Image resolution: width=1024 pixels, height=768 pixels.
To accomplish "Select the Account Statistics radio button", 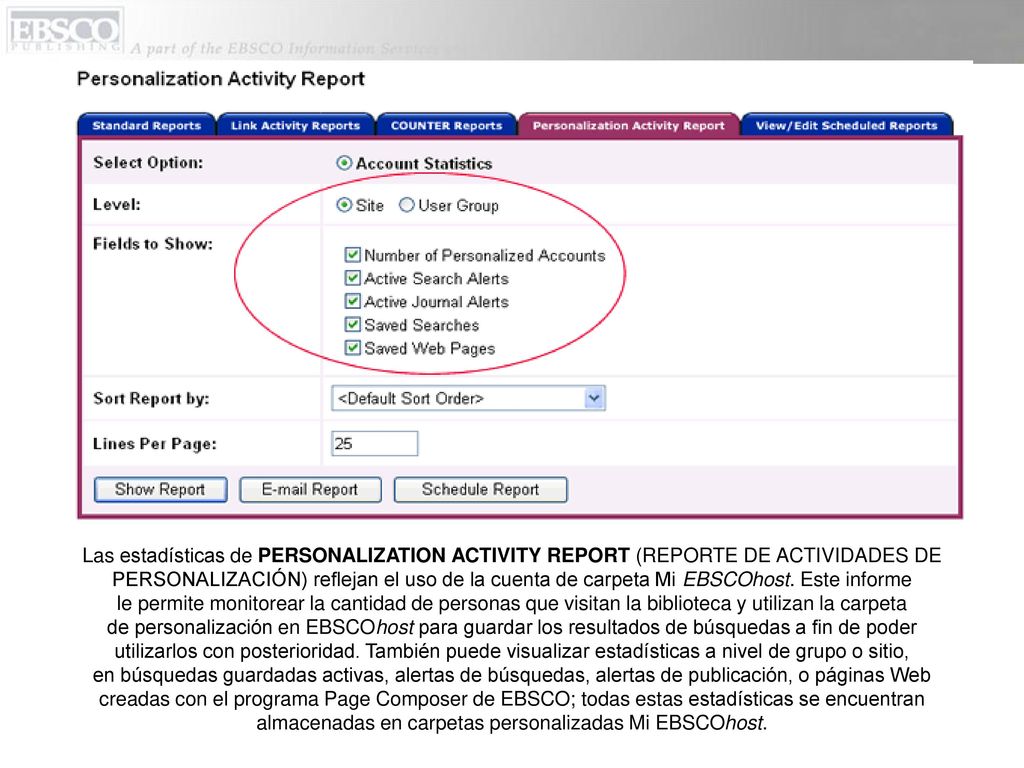I will (344, 163).
